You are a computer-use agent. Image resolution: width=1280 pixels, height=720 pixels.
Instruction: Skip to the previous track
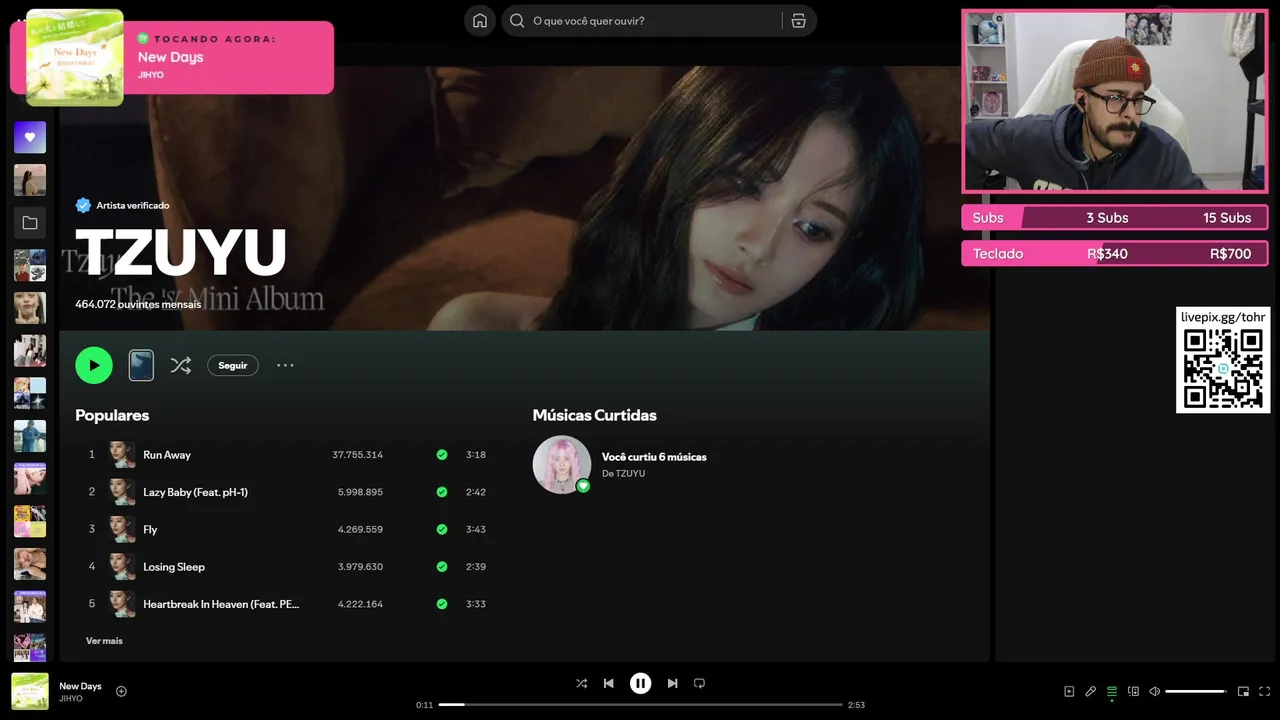point(609,684)
